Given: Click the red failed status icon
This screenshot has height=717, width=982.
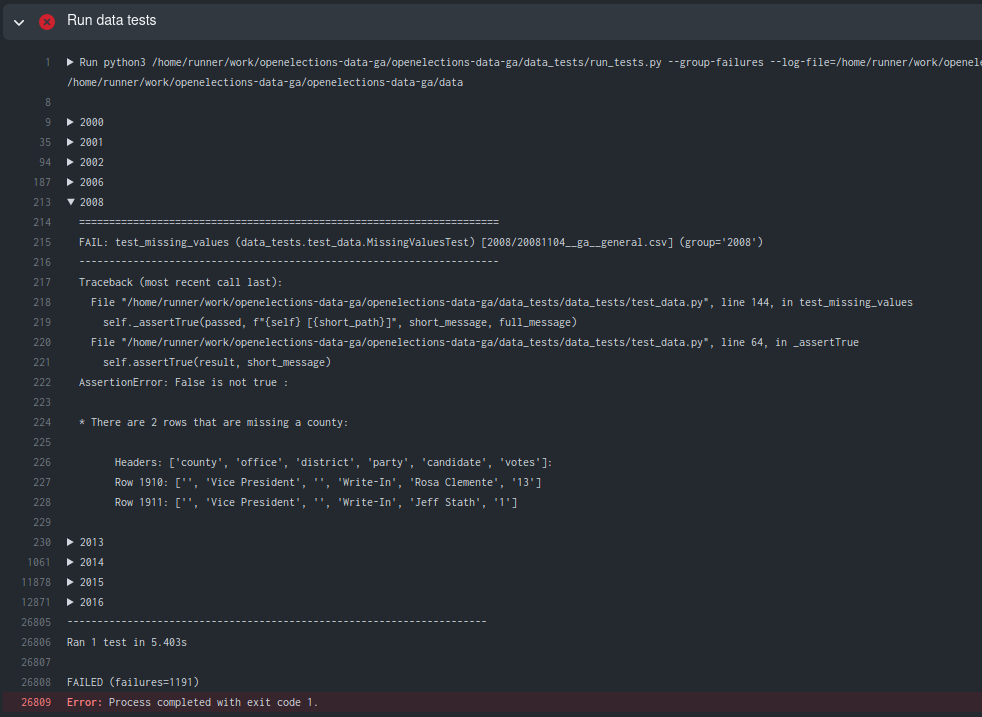Looking at the screenshot, I should [x=47, y=22].
